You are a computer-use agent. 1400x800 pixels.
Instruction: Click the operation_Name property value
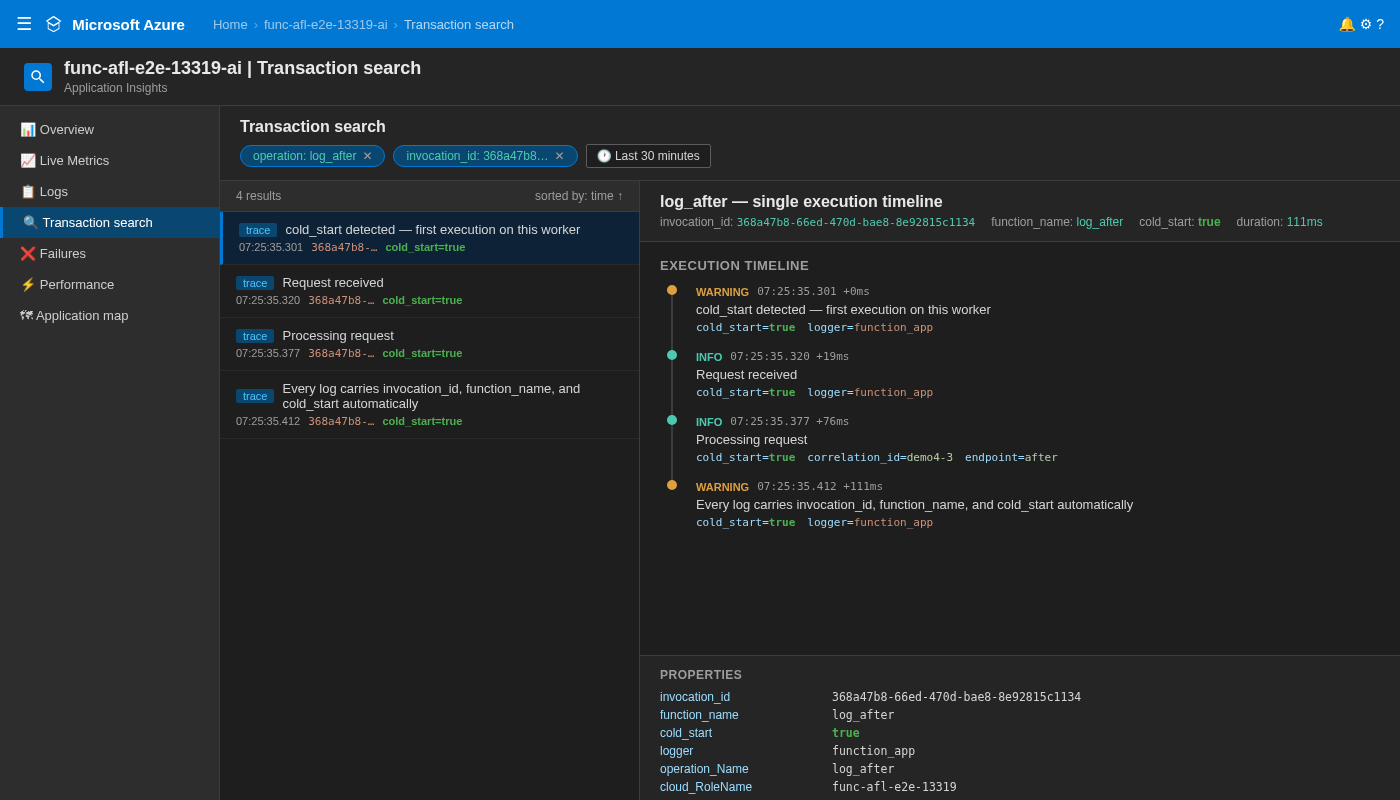863,769
